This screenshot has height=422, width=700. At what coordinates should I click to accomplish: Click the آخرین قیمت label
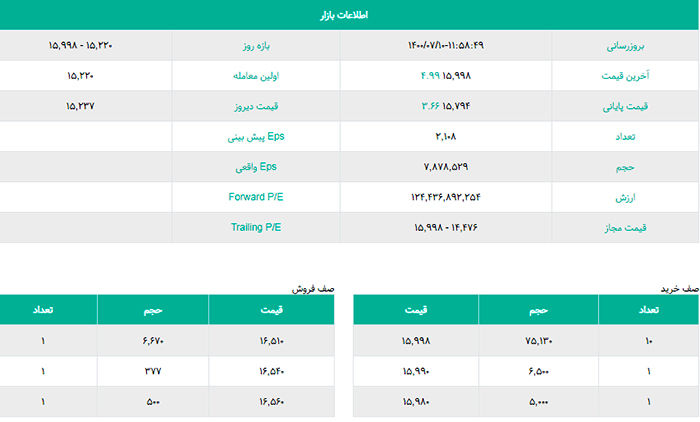pos(625,76)
